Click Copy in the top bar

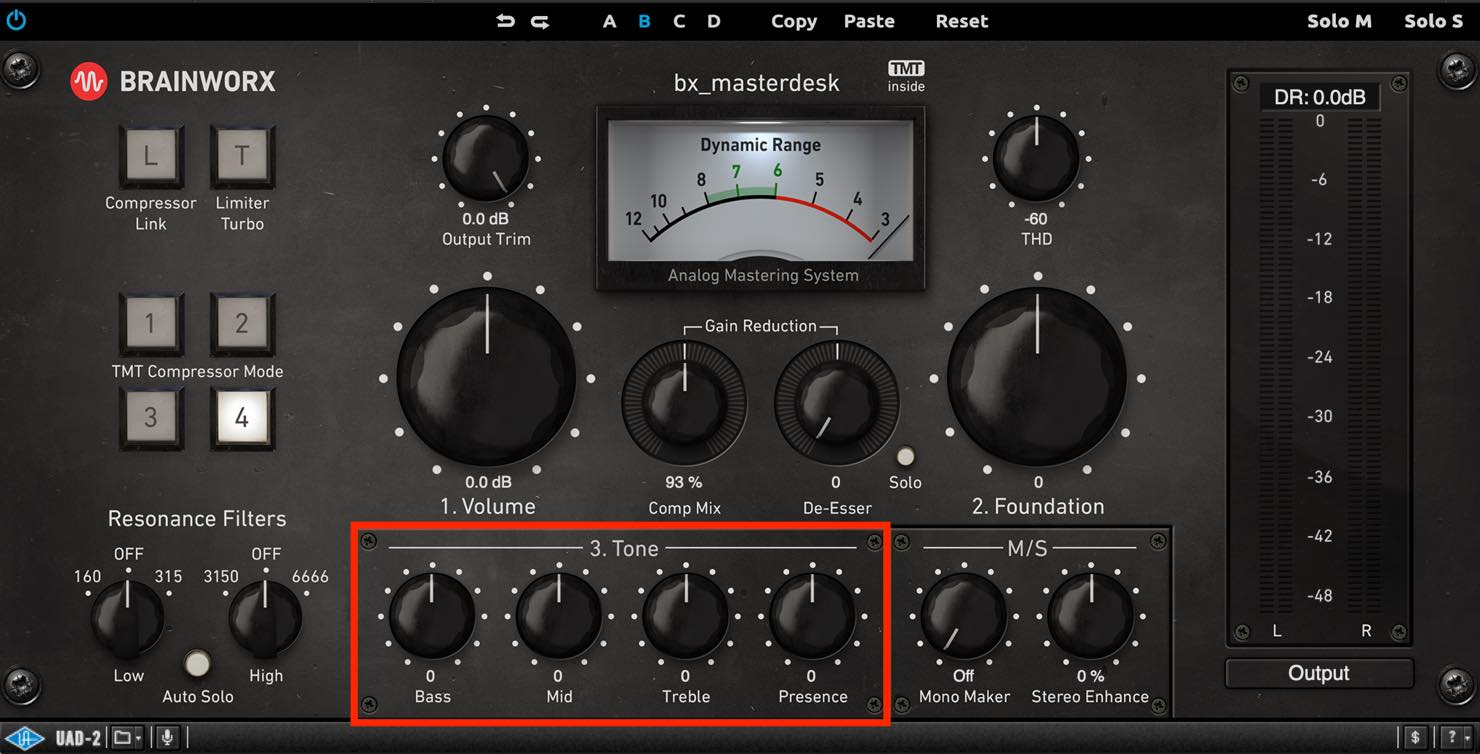(794, 21)
